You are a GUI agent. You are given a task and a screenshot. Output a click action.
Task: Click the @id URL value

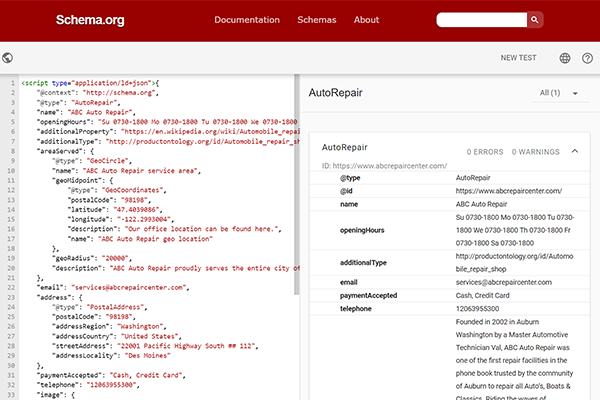(x=509, y=191)
